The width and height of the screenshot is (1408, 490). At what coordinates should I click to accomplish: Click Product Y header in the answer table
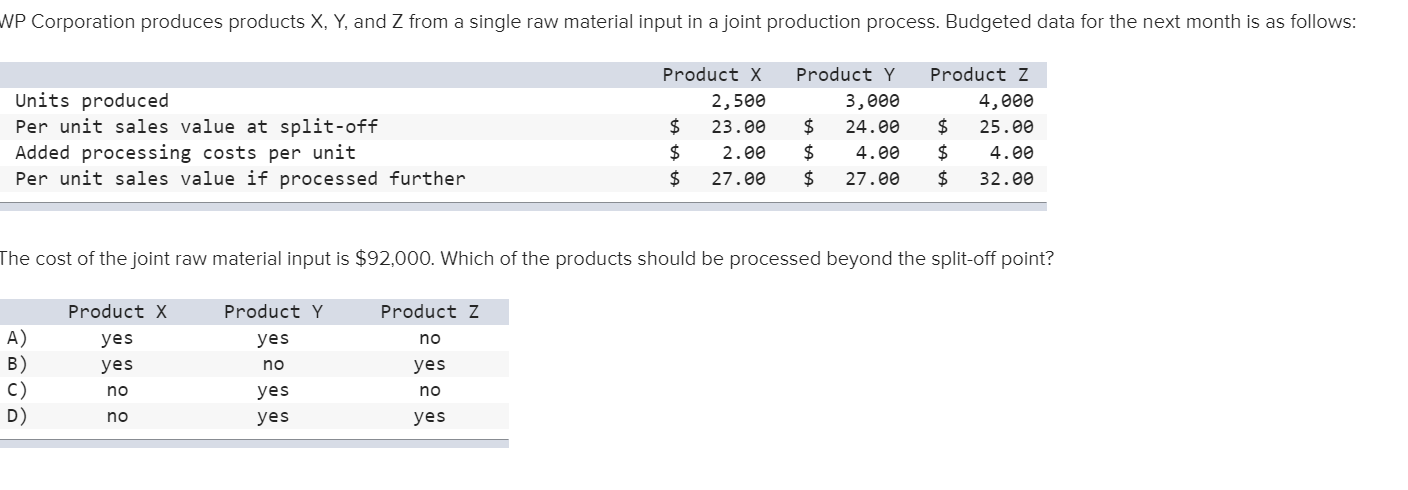(273, 312)
